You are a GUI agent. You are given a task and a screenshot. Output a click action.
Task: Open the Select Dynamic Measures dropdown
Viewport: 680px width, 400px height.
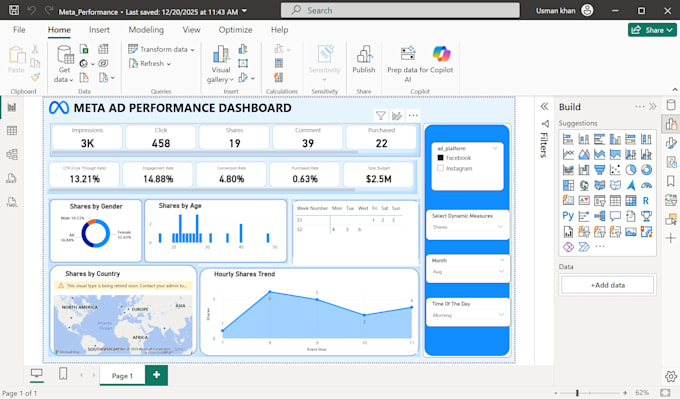click(x=468, y=227)
